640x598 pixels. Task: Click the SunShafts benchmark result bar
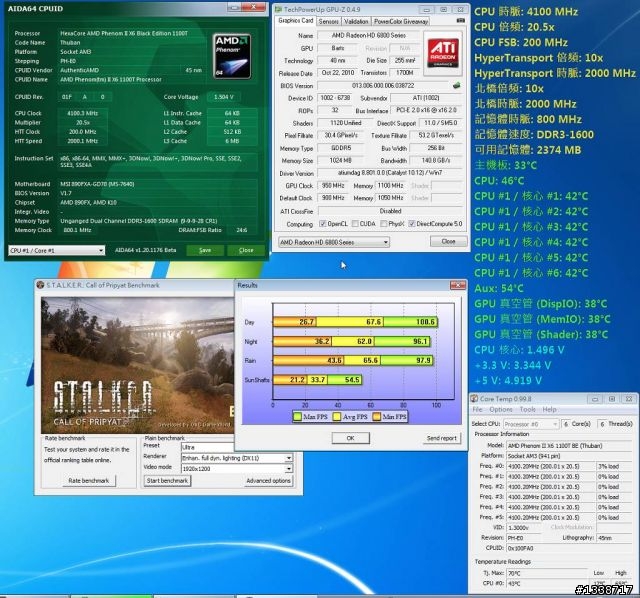[318, 380]
